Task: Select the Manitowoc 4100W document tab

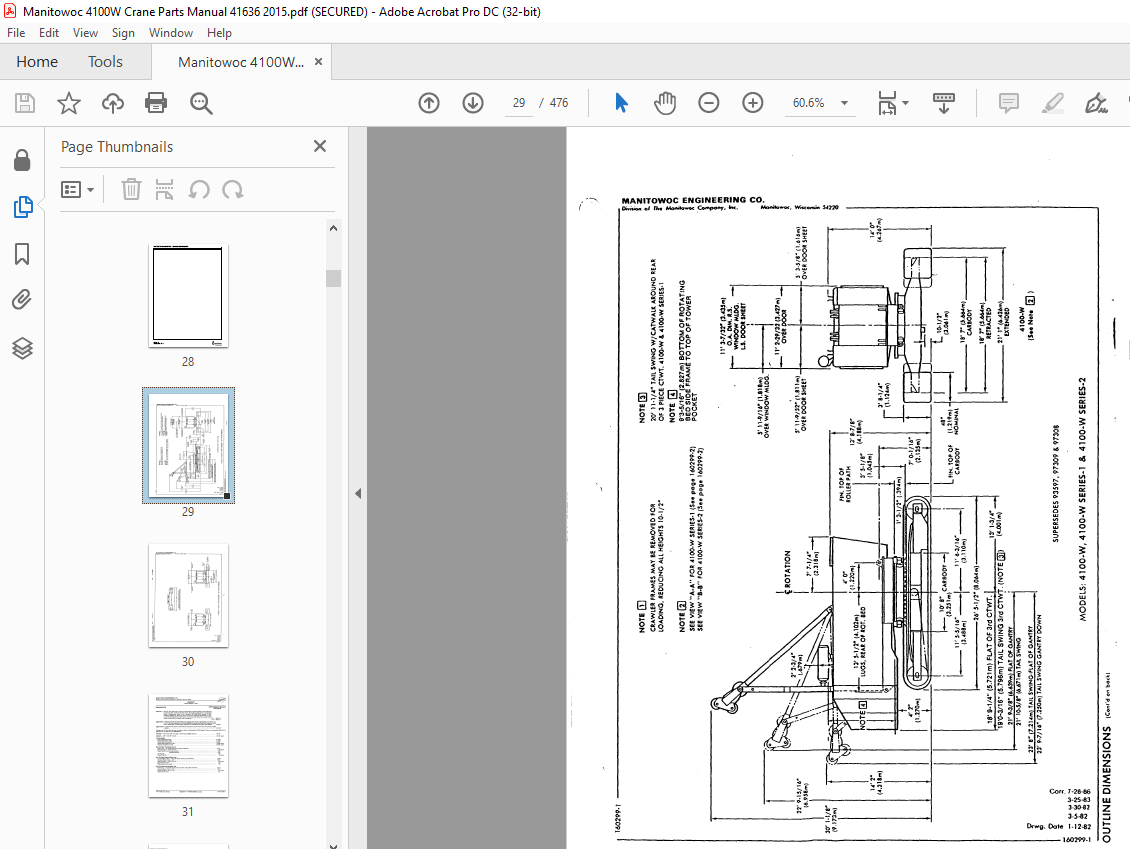Action: [241, 62]
